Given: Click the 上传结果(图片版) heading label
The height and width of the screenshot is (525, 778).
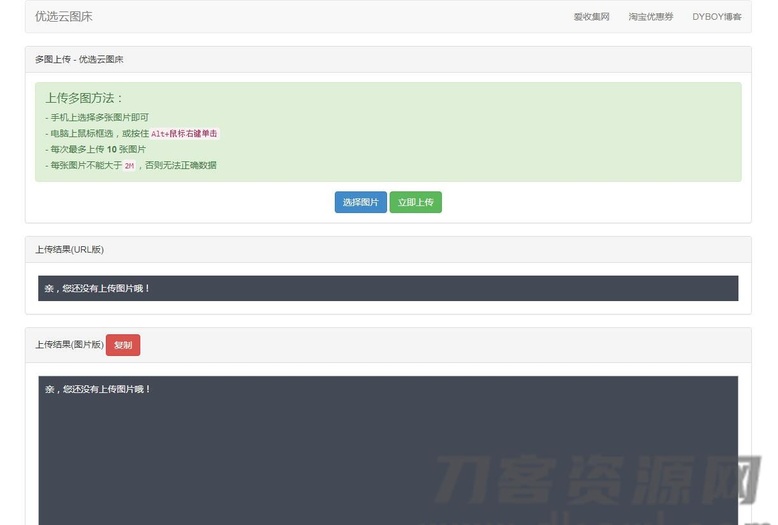Looking at the screenshot, I should point(69,345).
